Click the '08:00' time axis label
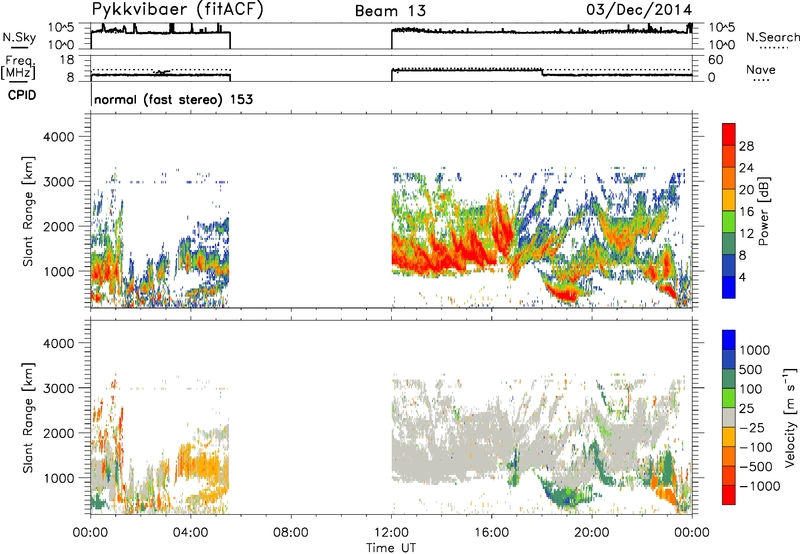 click(x=291, y=533)
